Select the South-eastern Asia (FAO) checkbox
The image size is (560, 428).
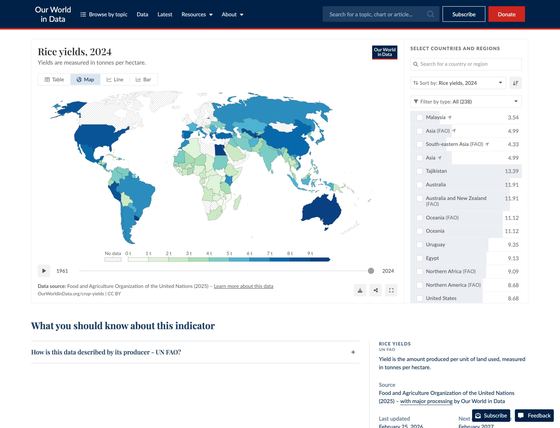tap(420, 144)
